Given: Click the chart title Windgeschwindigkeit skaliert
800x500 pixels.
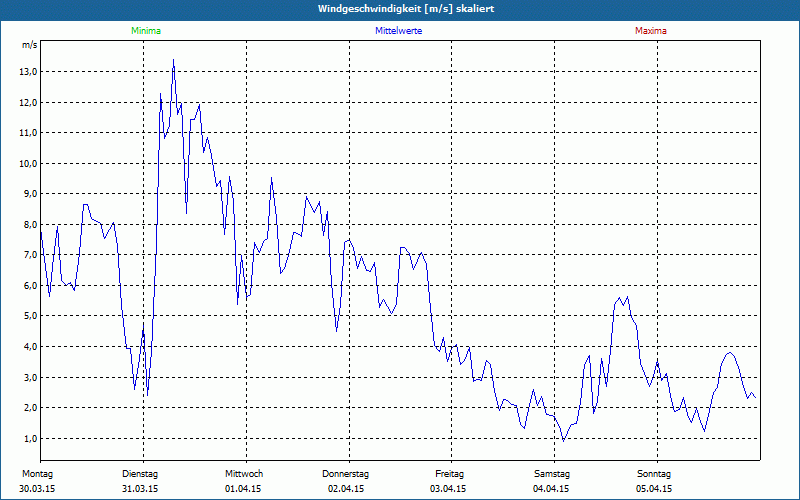Looking at the screenshot, I should pyautogui.click(x=398, y=9).
